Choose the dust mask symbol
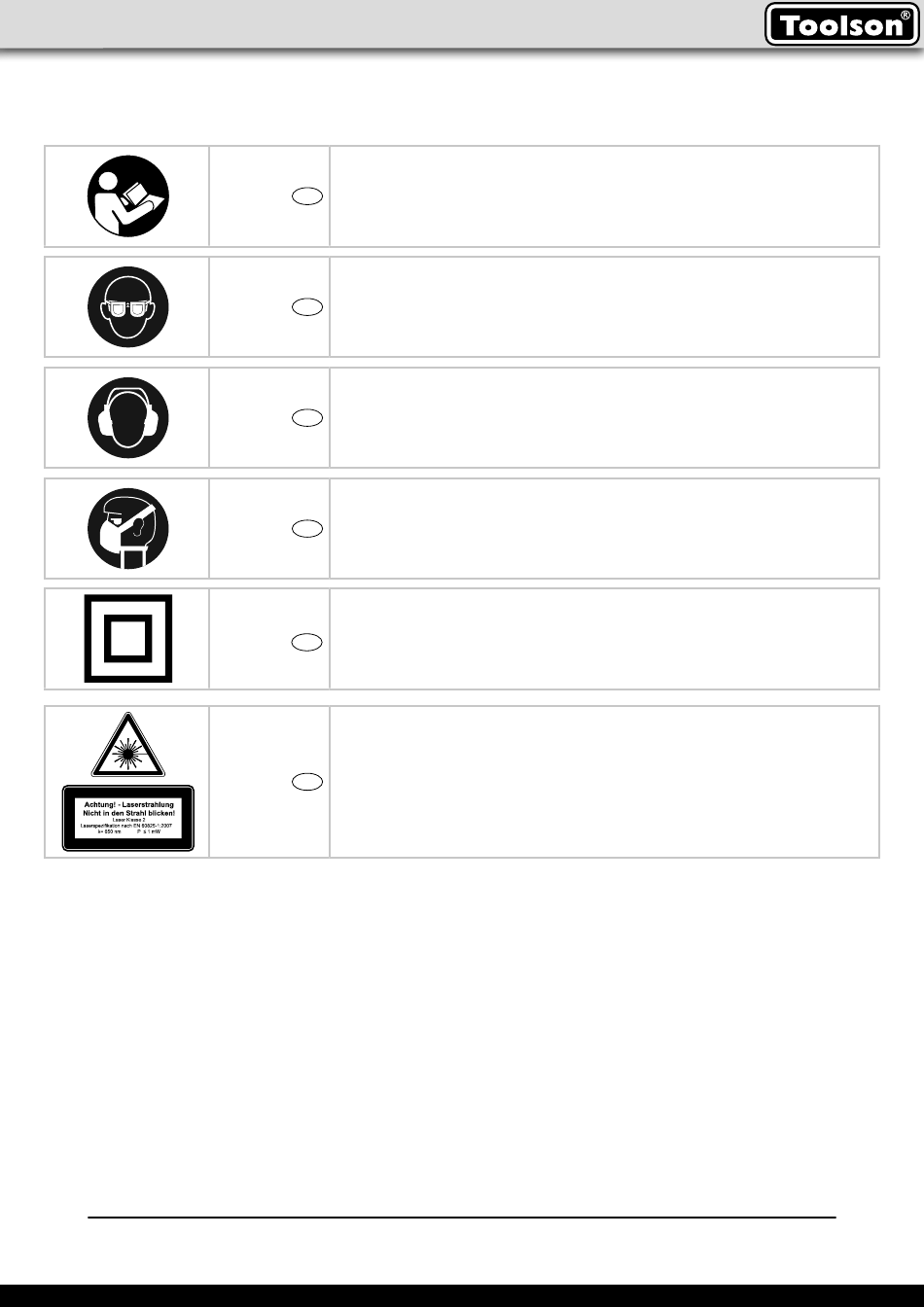Screen dimensions: 924x1307 (128, 528)
